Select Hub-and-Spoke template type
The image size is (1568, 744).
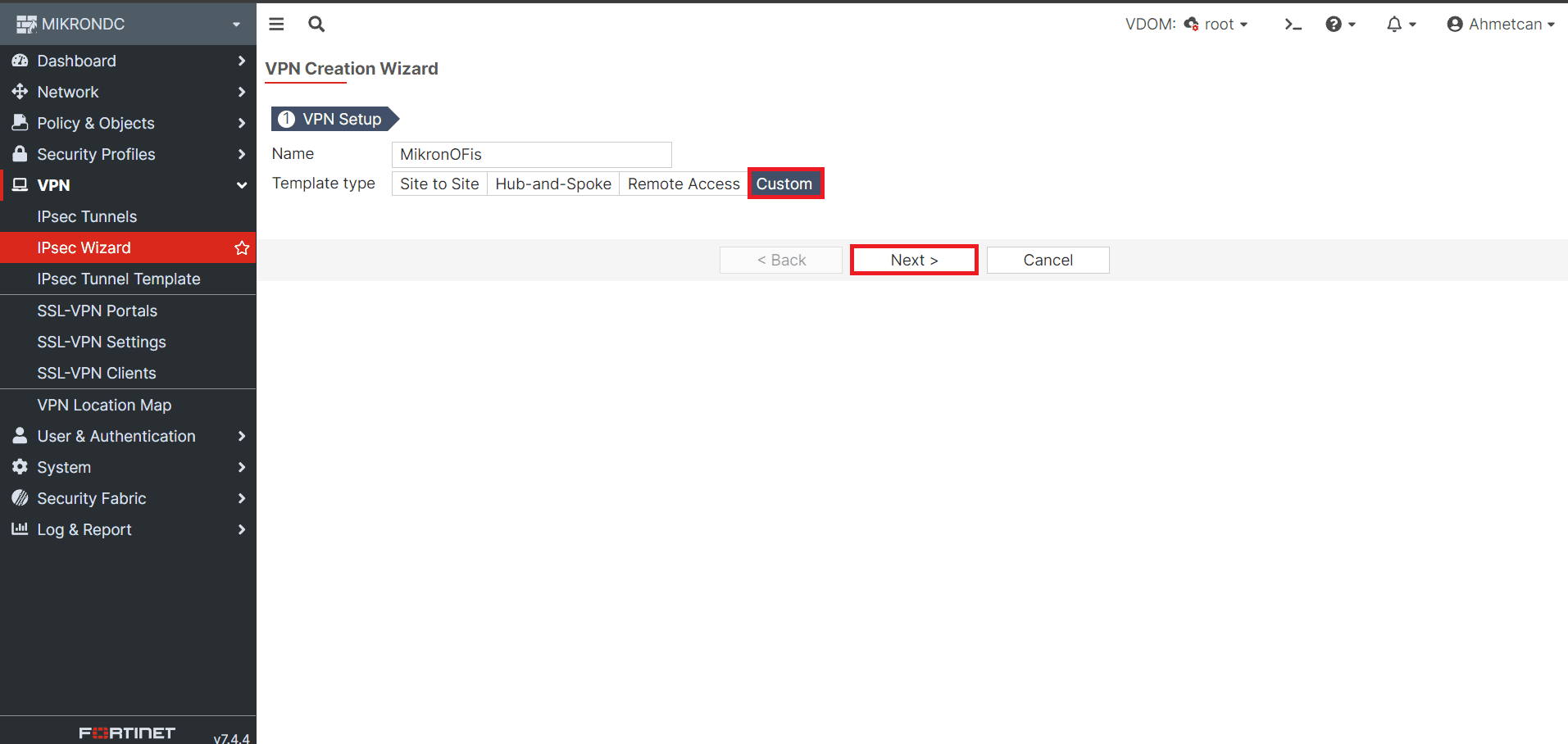553,184
